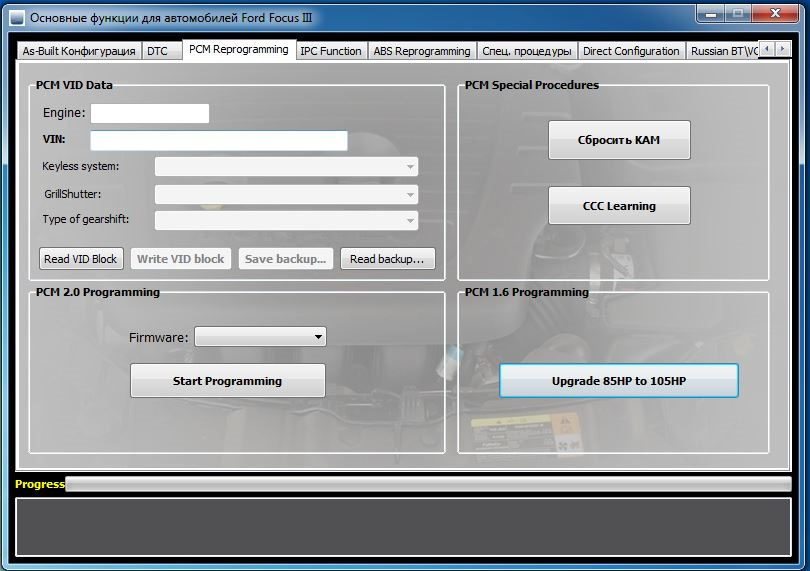
Task: Minimize the Ford Focus III window
Action: tap(711, 14)
